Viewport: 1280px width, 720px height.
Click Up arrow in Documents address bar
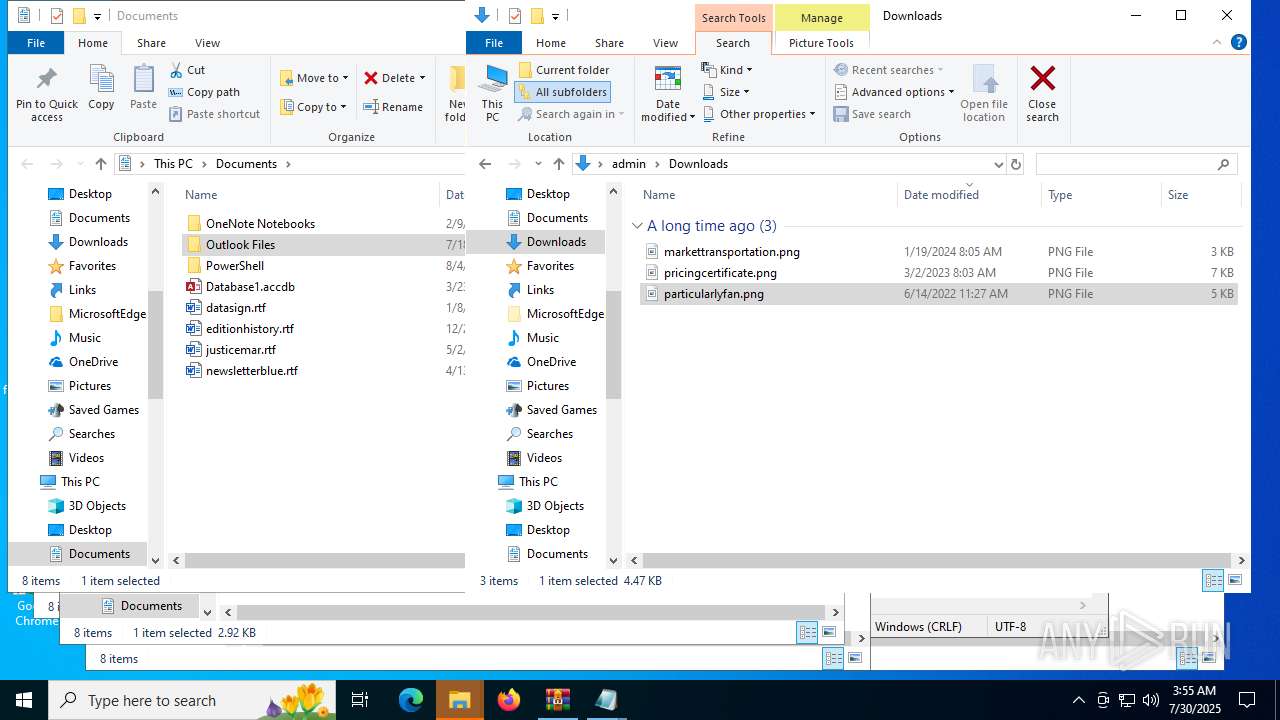[x=101, y=164]
